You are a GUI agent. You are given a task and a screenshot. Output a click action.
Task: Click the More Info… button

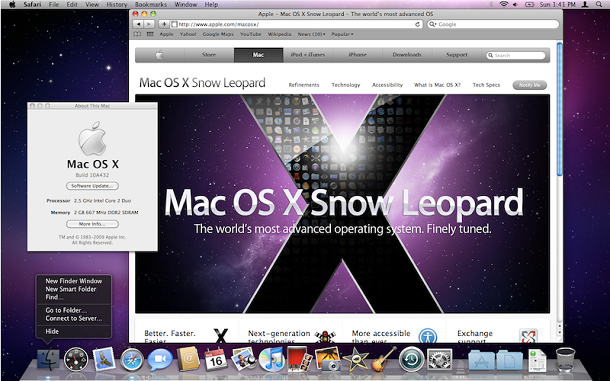point(92,224)
